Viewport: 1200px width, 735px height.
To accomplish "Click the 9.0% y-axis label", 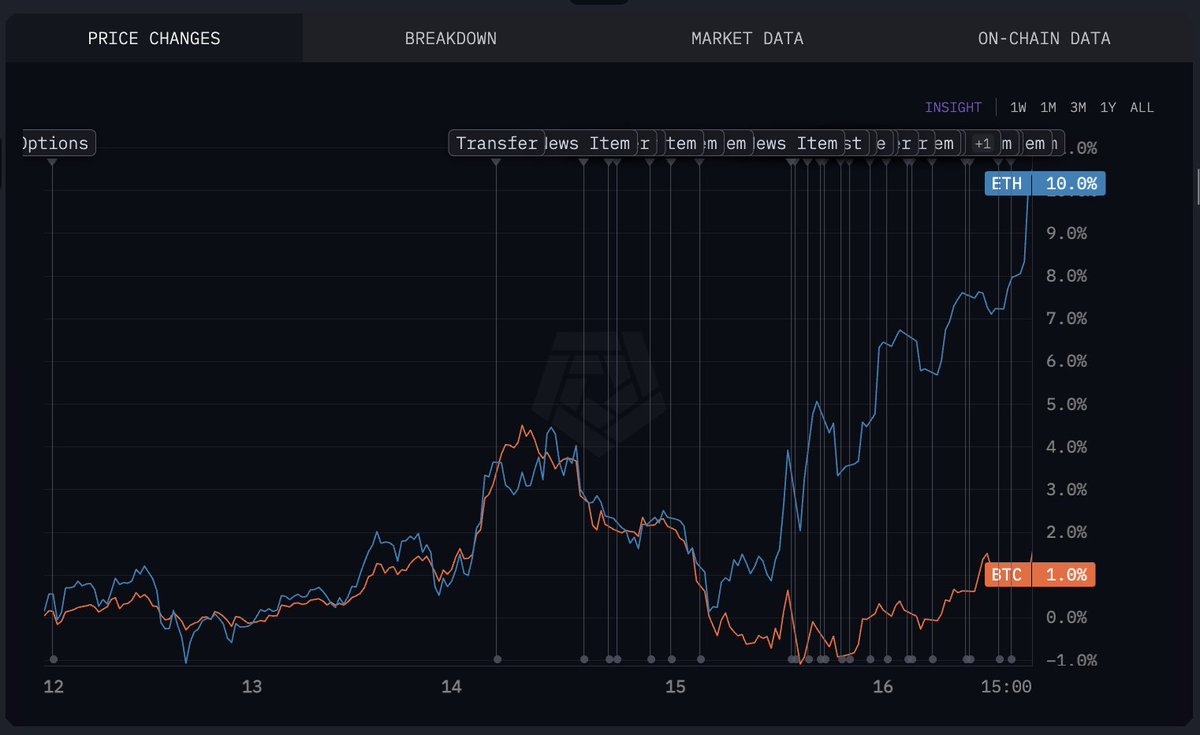I will click(x=1065, y=233).
